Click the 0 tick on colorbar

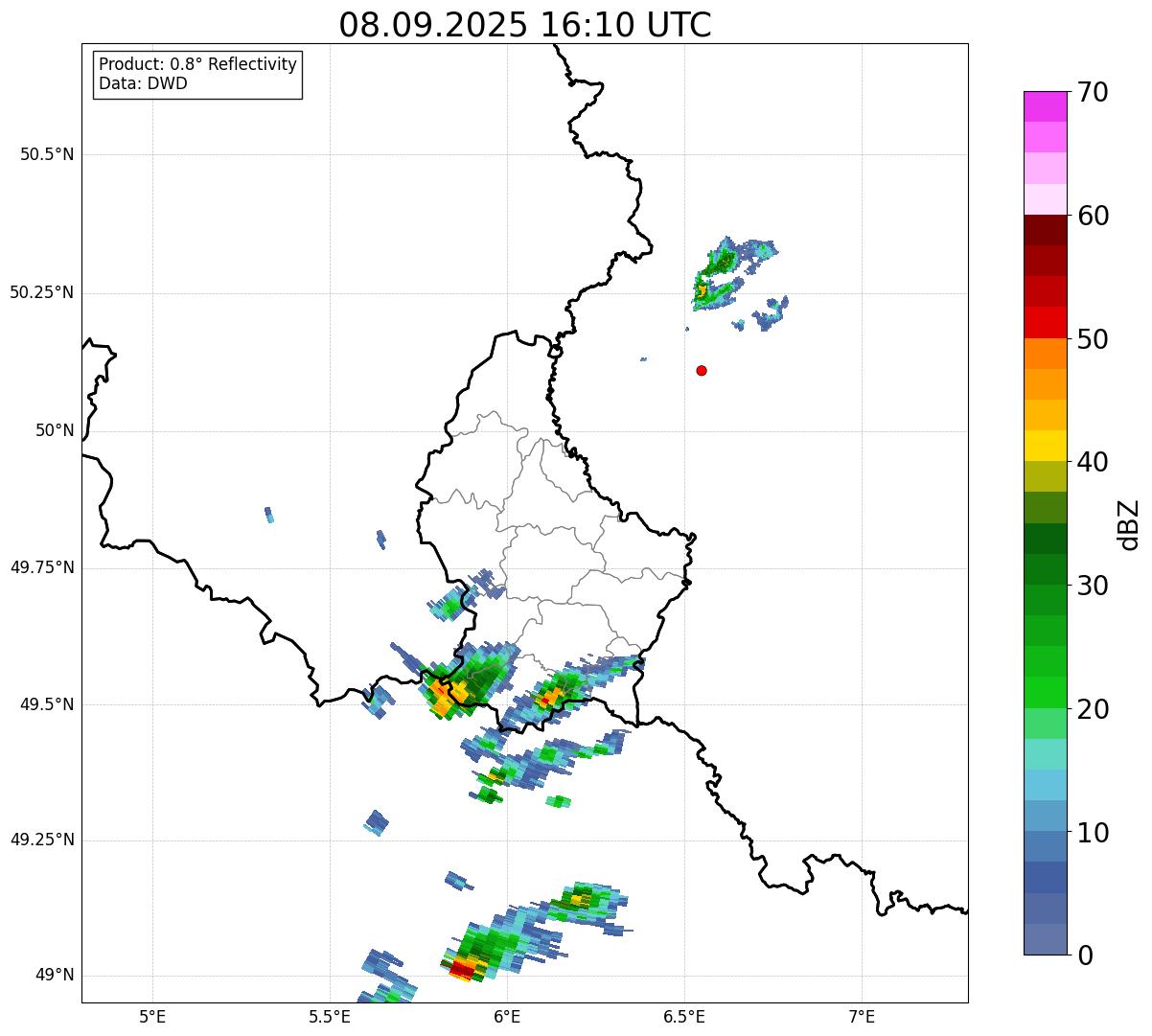[x=1085, y=955]
